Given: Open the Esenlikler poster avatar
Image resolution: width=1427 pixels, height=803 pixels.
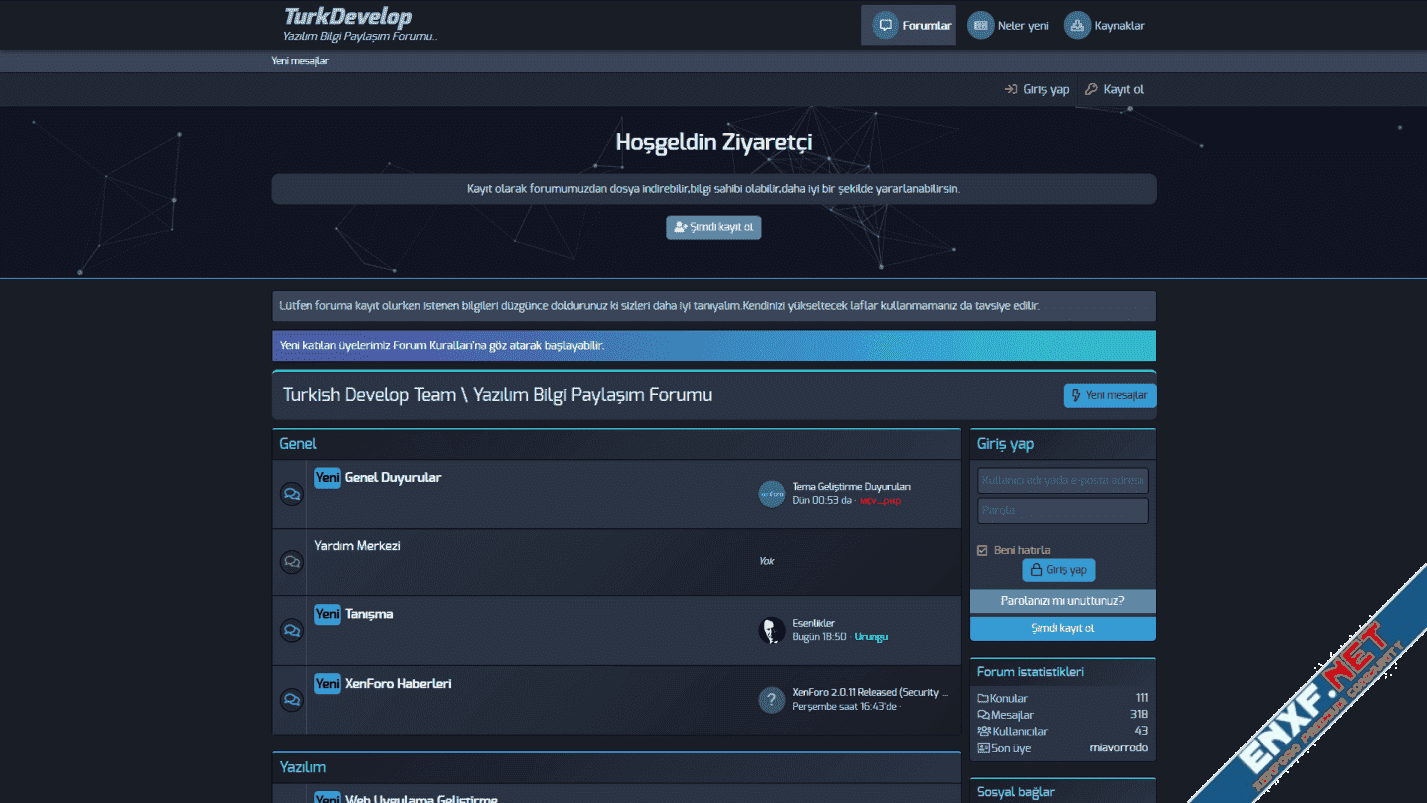Looking at the screenshot, I should point(771,630).
